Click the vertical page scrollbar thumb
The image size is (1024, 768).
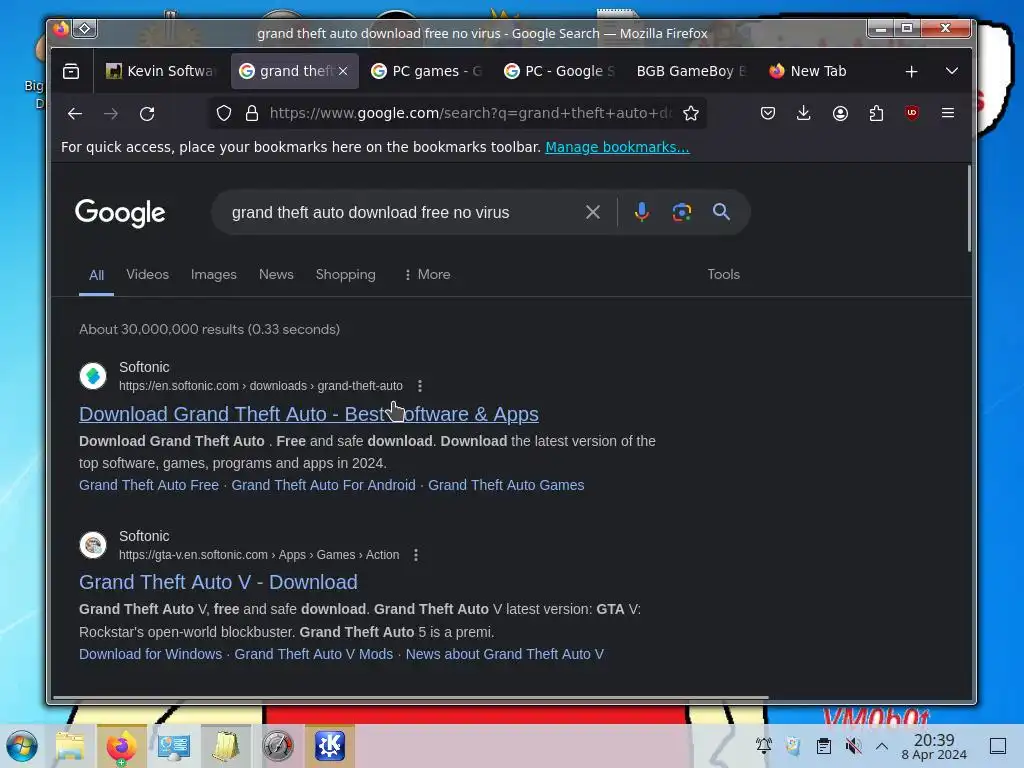(969, 209)
